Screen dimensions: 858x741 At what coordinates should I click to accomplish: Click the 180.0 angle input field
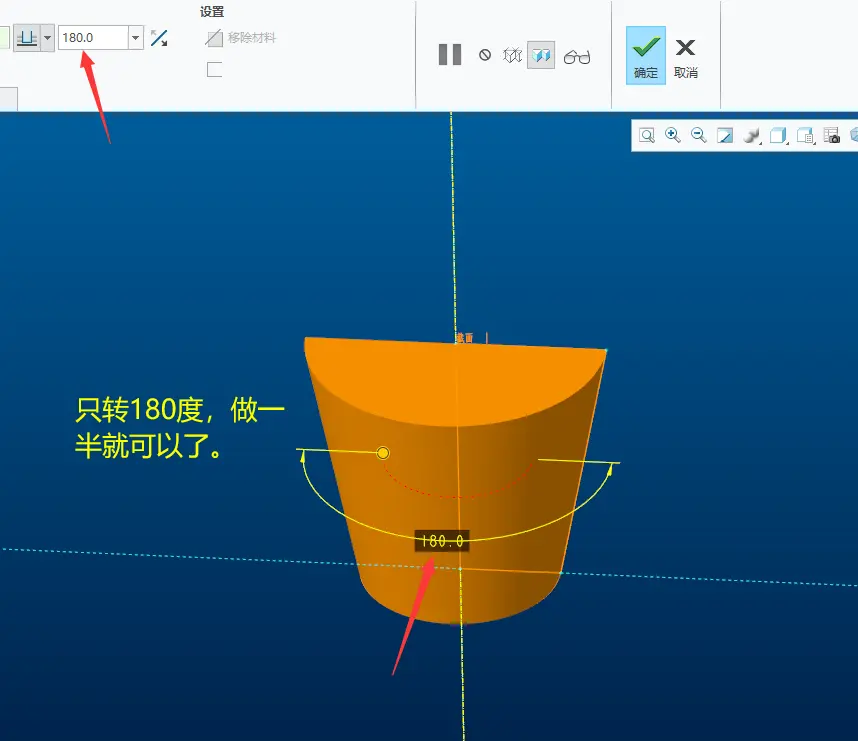click(x=94, y=38)
